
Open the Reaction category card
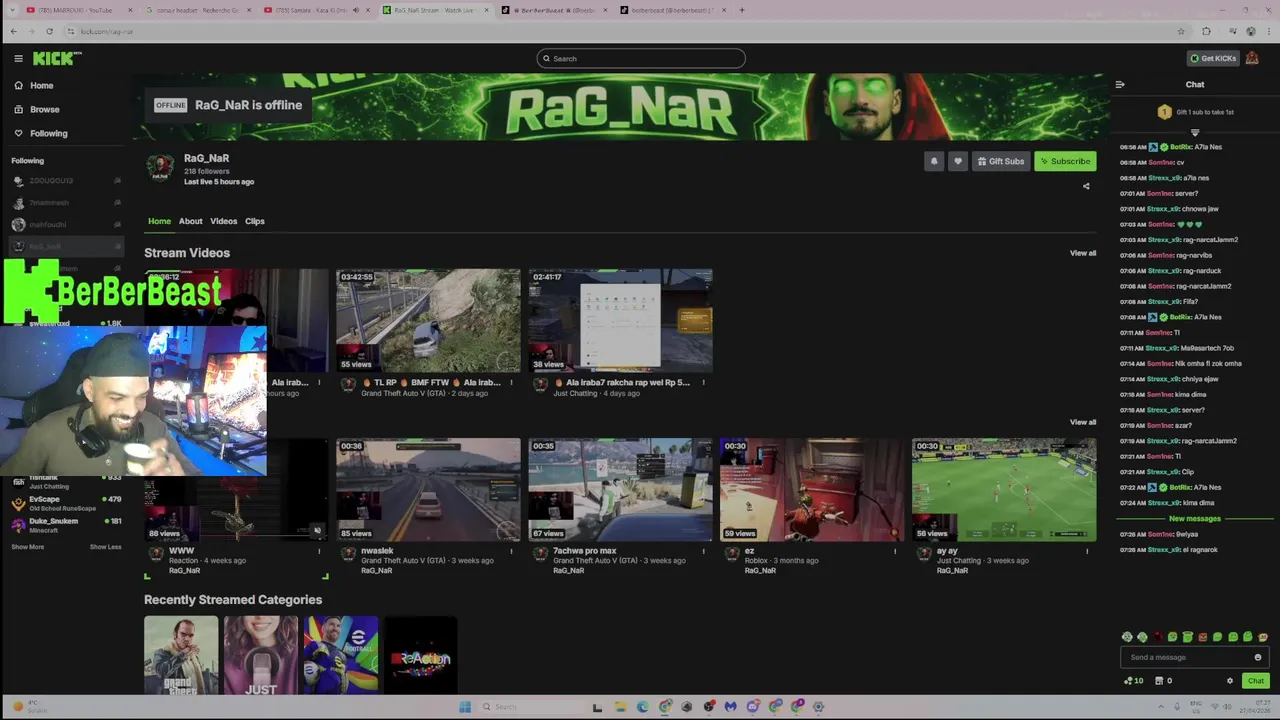pyautogui.click(x=421, y=655)
